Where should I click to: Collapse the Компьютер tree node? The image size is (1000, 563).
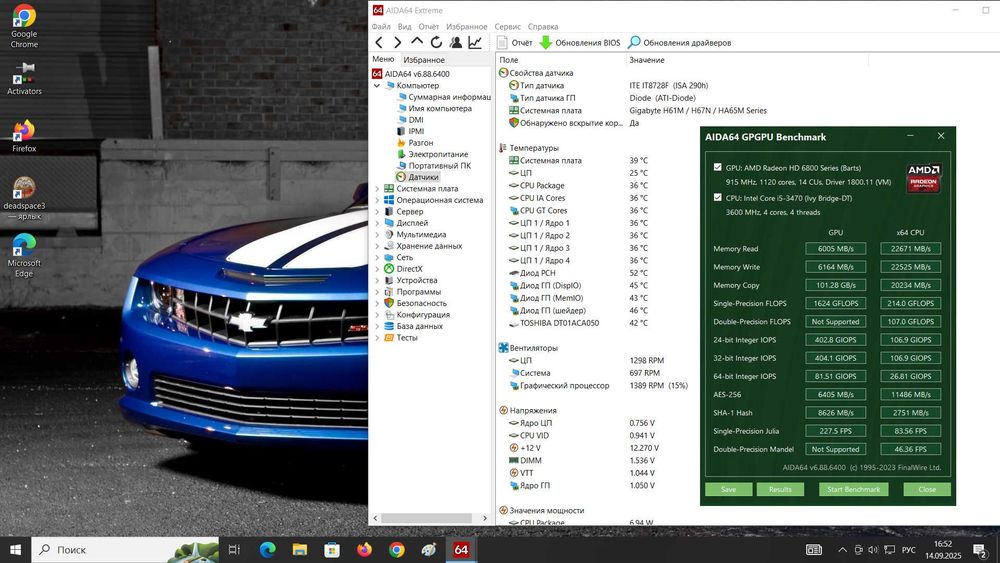tap(377, 85)
